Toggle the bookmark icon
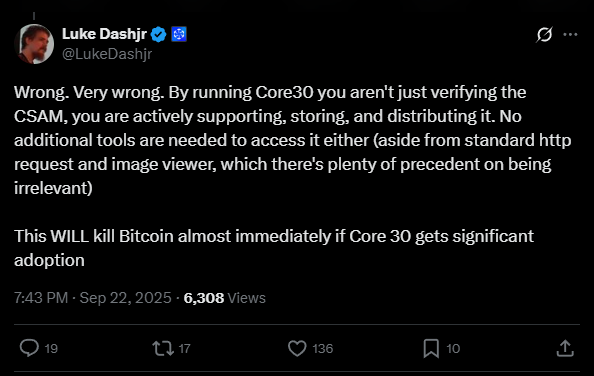Screen dimensions: 594x376 [x=431, y=348]
